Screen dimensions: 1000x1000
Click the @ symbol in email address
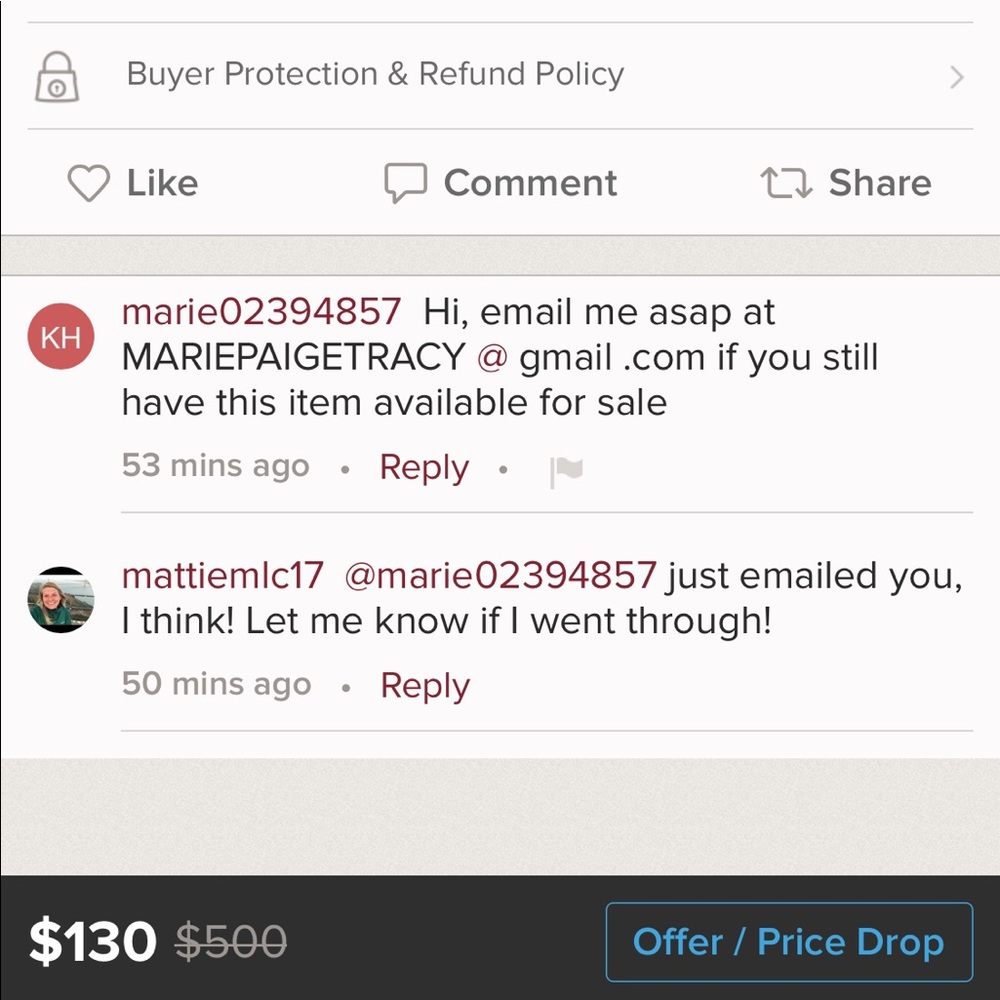493,357
